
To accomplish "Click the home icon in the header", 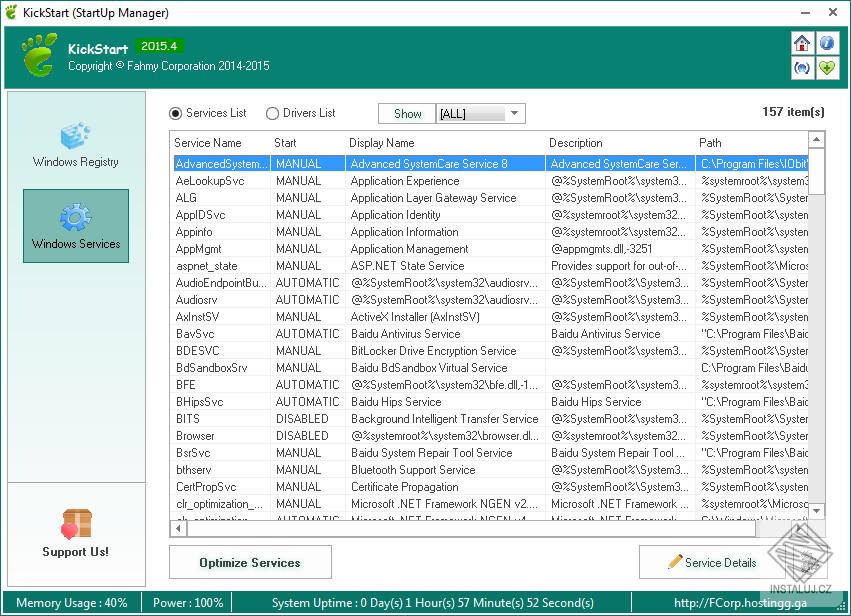I will tap(802, 43).
